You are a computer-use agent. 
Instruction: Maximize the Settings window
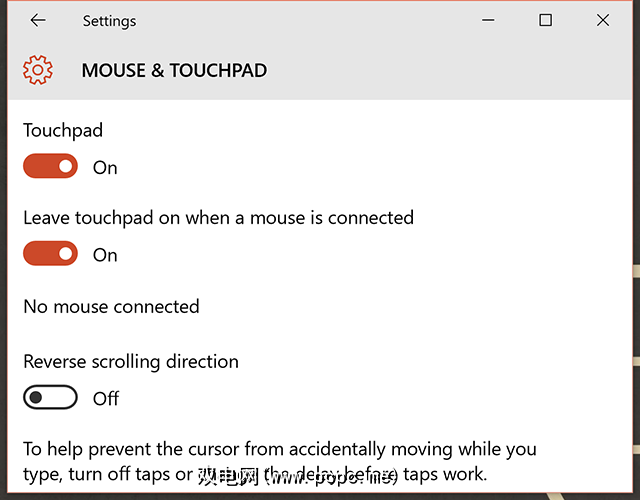point(545,20)
